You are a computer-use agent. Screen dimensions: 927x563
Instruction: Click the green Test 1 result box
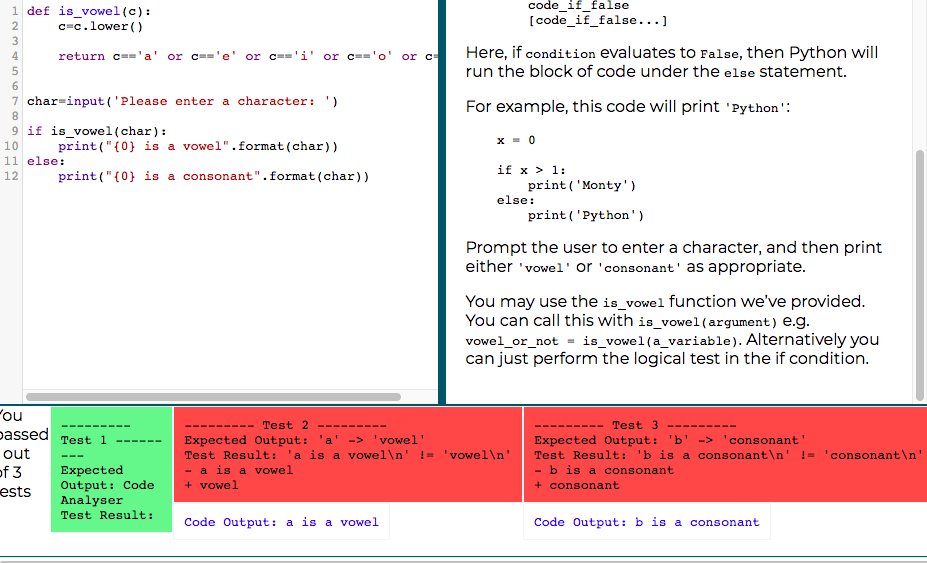coord(111,469)
